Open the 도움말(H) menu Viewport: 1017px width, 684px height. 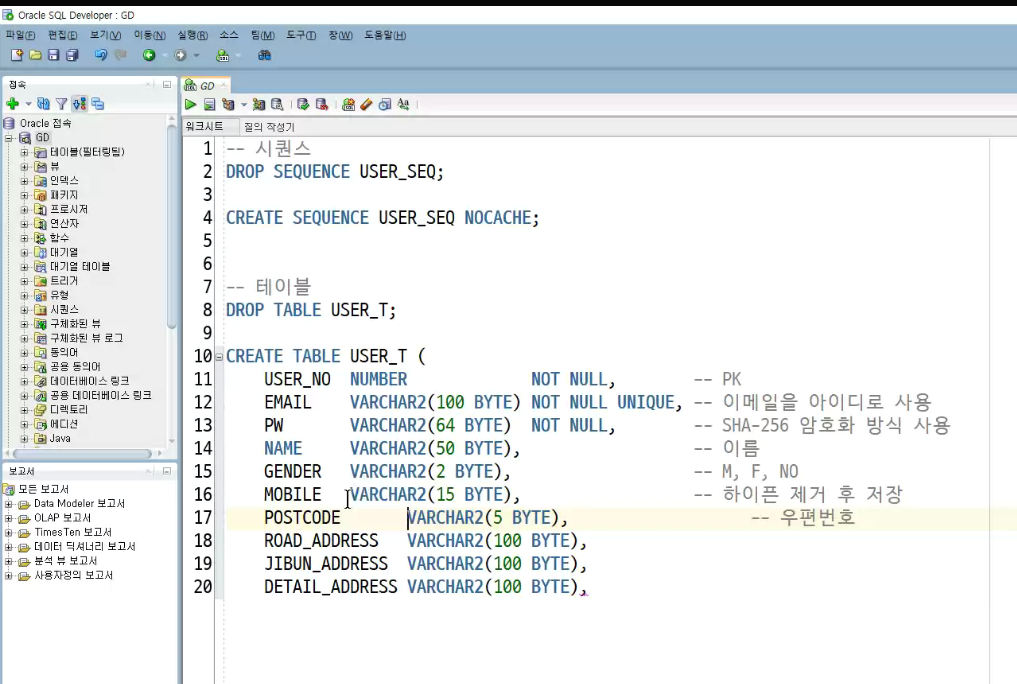tap(385, 35)
